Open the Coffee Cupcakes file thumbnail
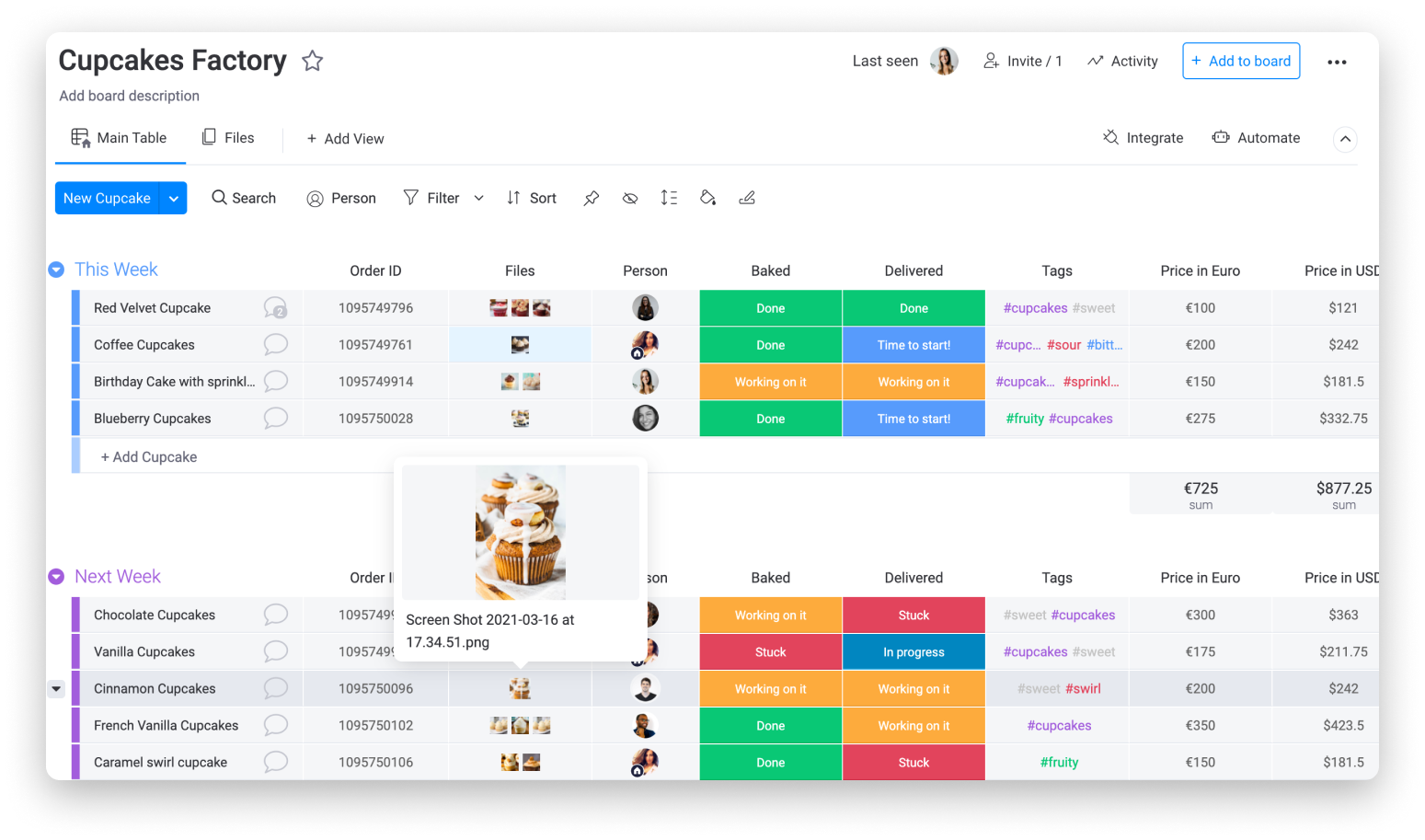Image resolution: width=1425 pixels, height=840 pixels. tap(520, 345)
